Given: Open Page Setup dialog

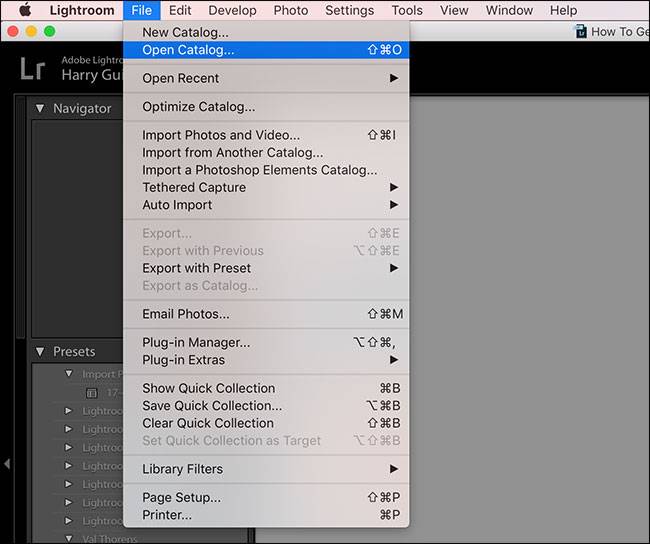Looking at the screenshot, I should click(x=181, y=497).
